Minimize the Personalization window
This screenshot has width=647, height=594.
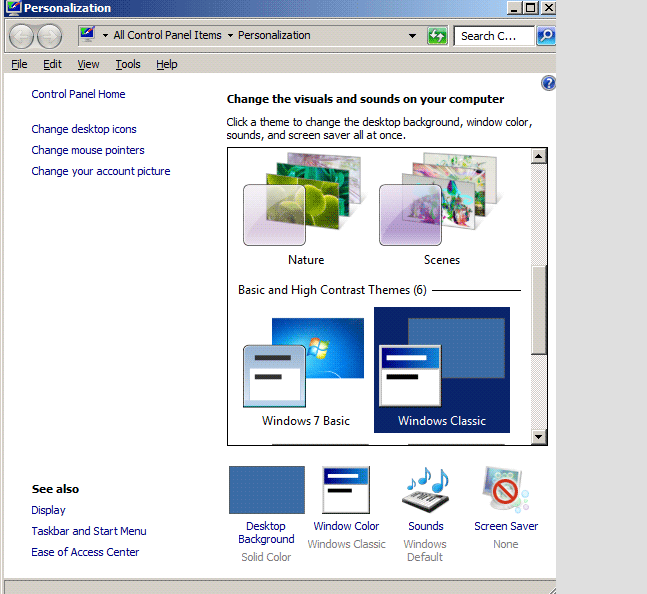pyautogui.click(x=513, y=8)
